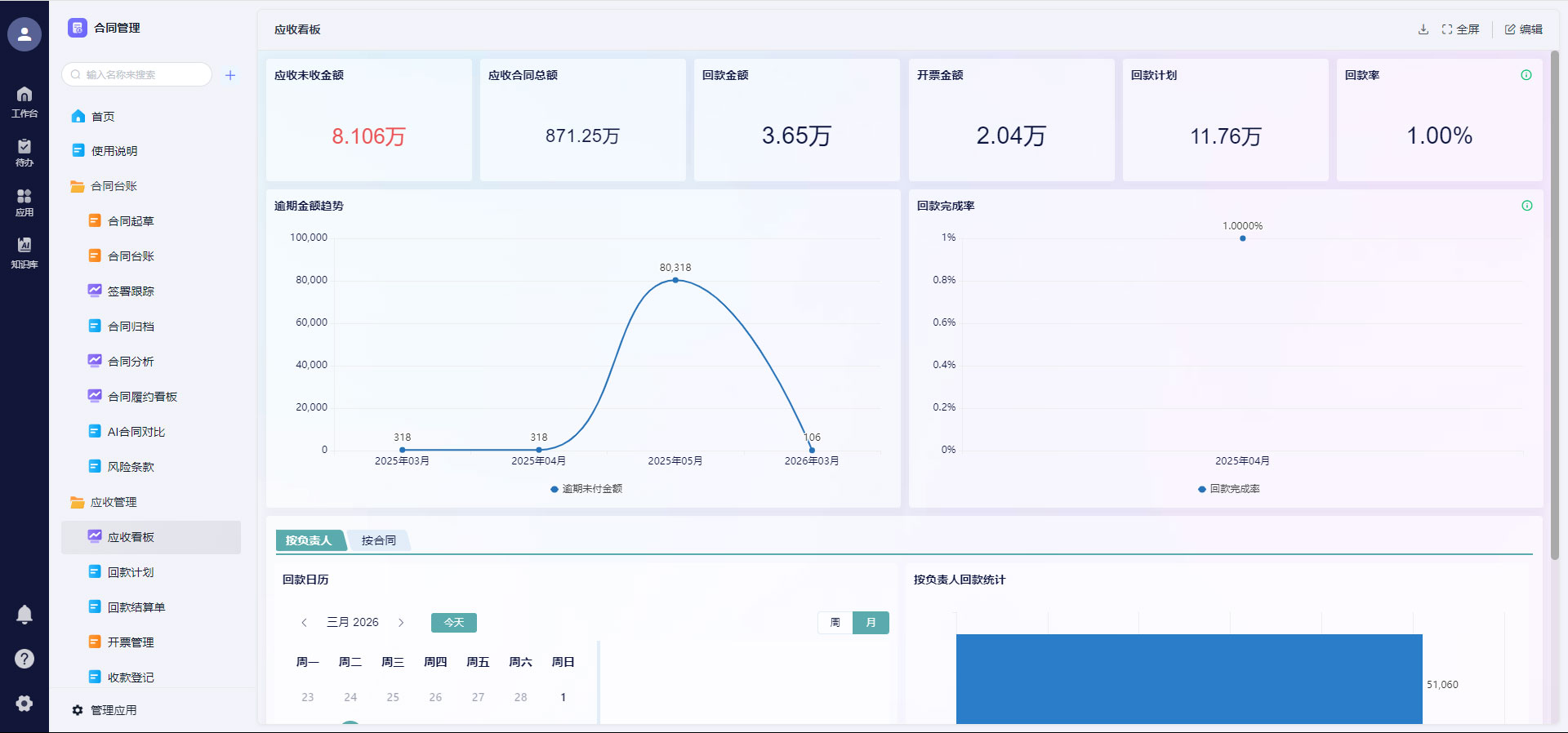This screenshot has width=1568, height=733.
Task: Open 知识库 from the left rail
Action: pos(24,252)
